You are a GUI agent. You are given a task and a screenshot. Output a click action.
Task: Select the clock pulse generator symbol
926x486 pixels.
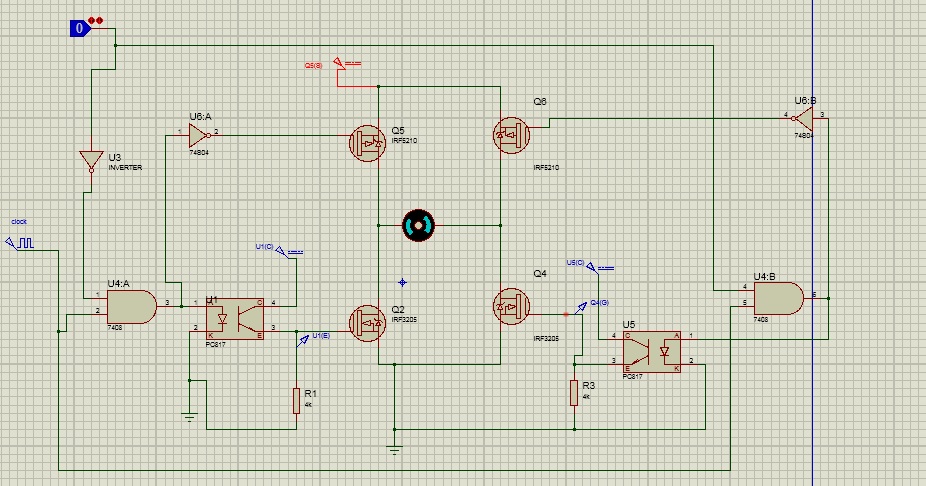coord(20,243)
